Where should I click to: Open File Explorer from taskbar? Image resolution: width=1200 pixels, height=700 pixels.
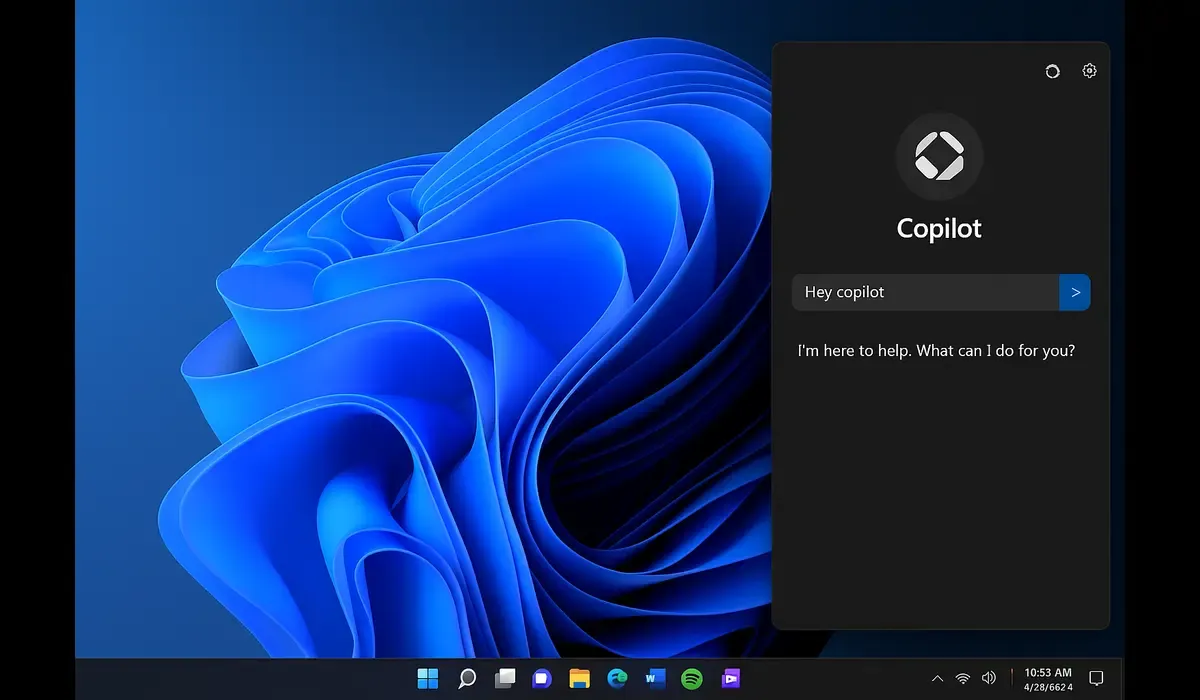579,679
